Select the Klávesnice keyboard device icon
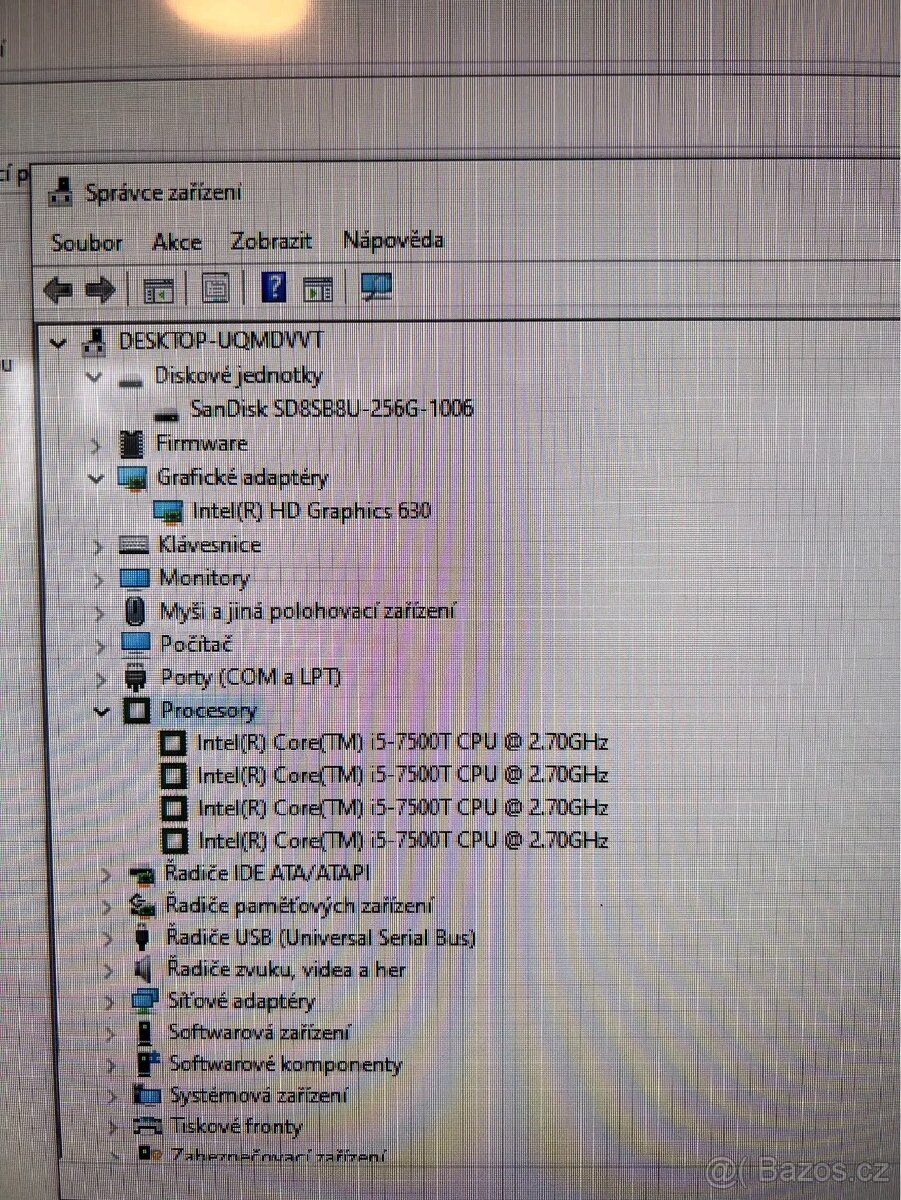This screenshot has height=1200, width=901. pos(135,544)
